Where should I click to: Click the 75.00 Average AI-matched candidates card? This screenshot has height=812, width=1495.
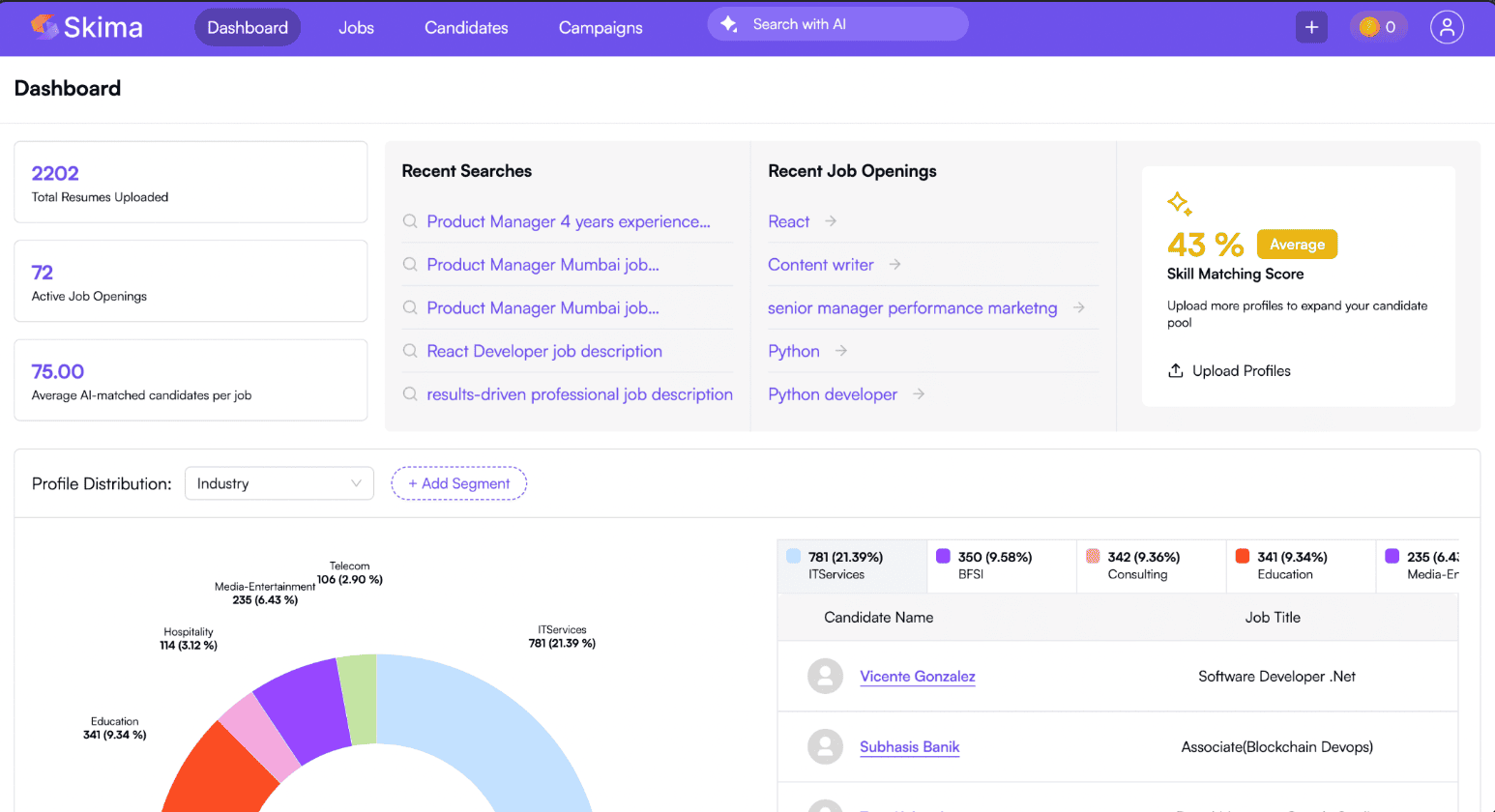(x=191, y=380)
